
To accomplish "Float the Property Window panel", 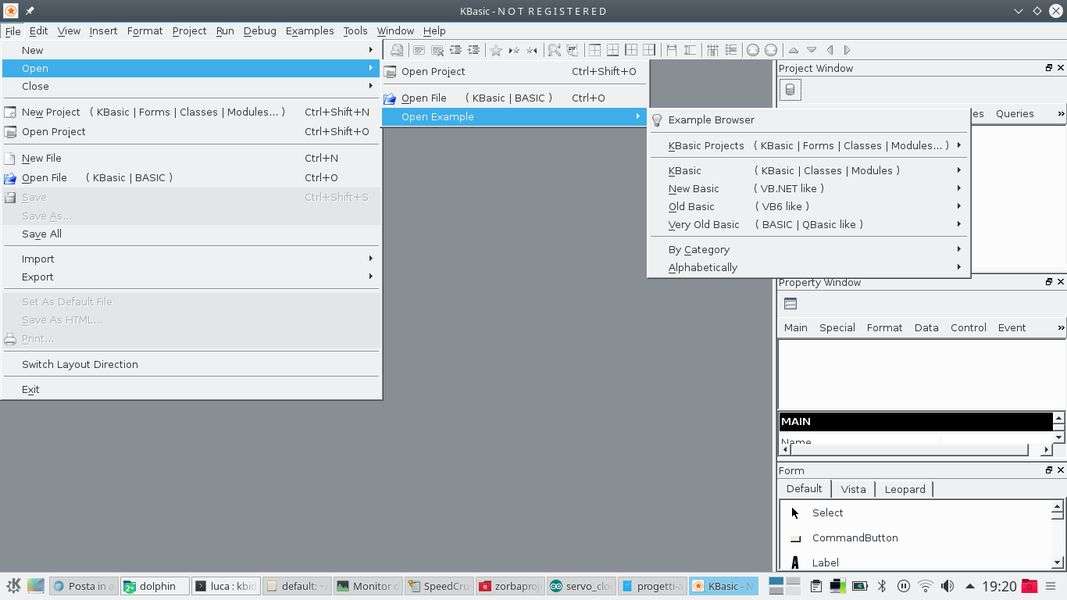I will pyautogui.click(x=1048, y=282).
